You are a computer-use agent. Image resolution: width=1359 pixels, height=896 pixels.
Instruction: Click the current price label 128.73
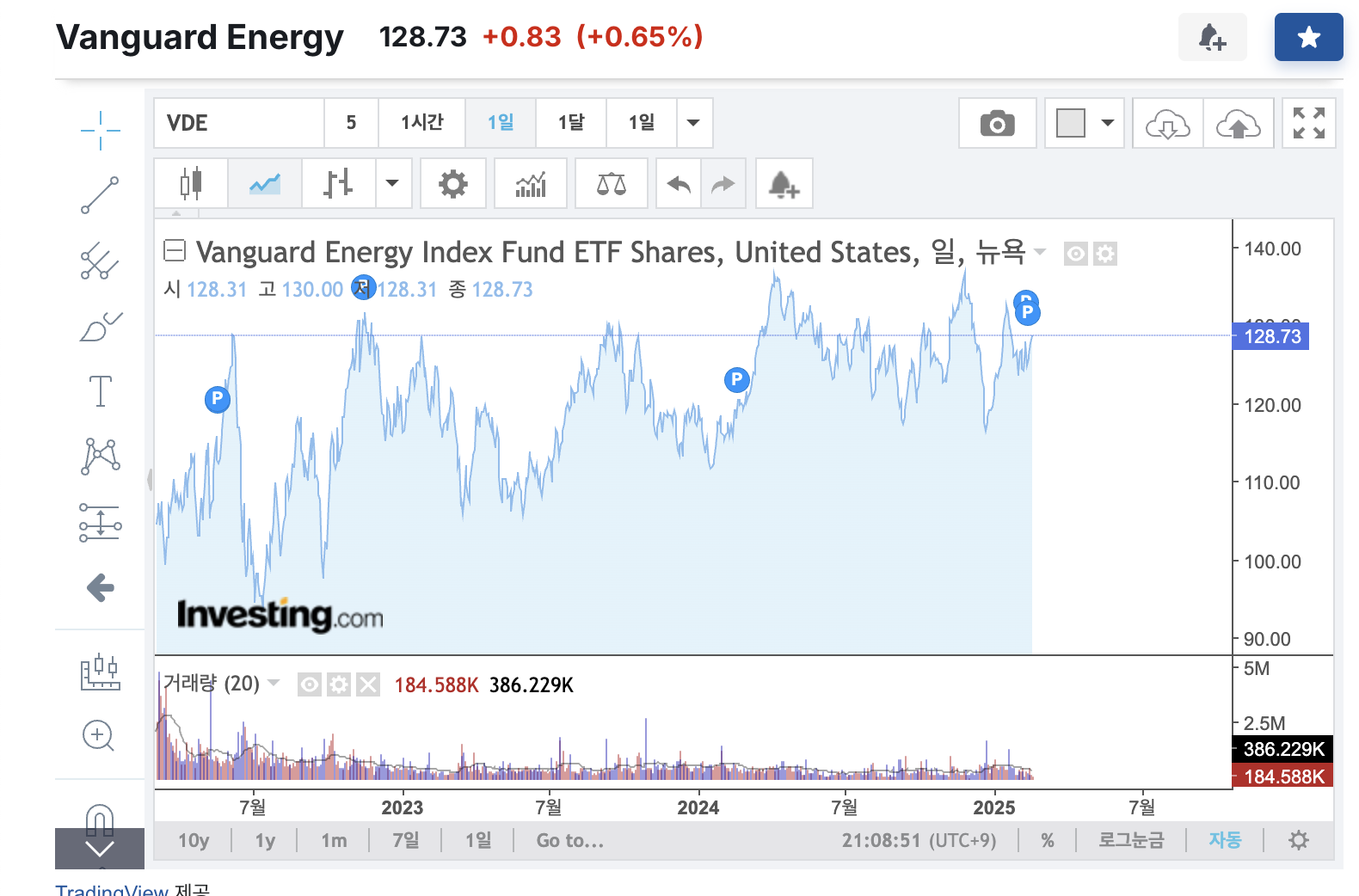(x=1271, y=336)
